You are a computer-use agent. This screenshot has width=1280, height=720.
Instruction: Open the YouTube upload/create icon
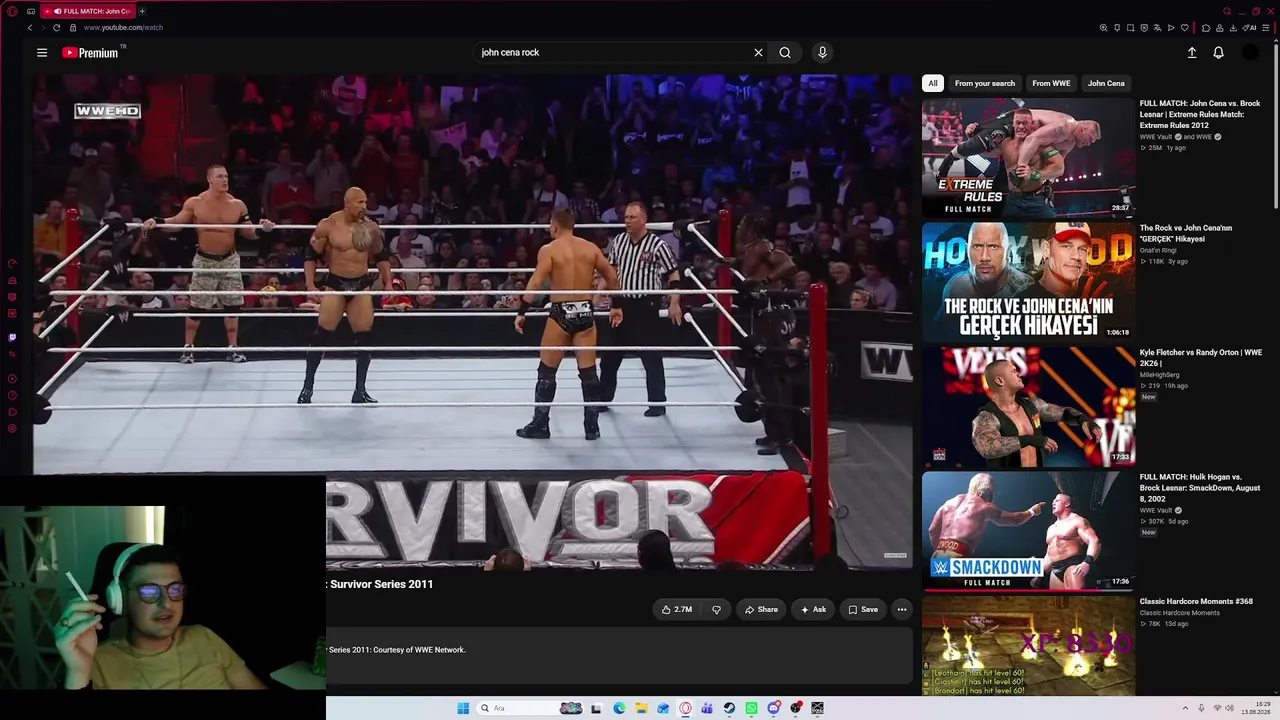(1192, 53)
